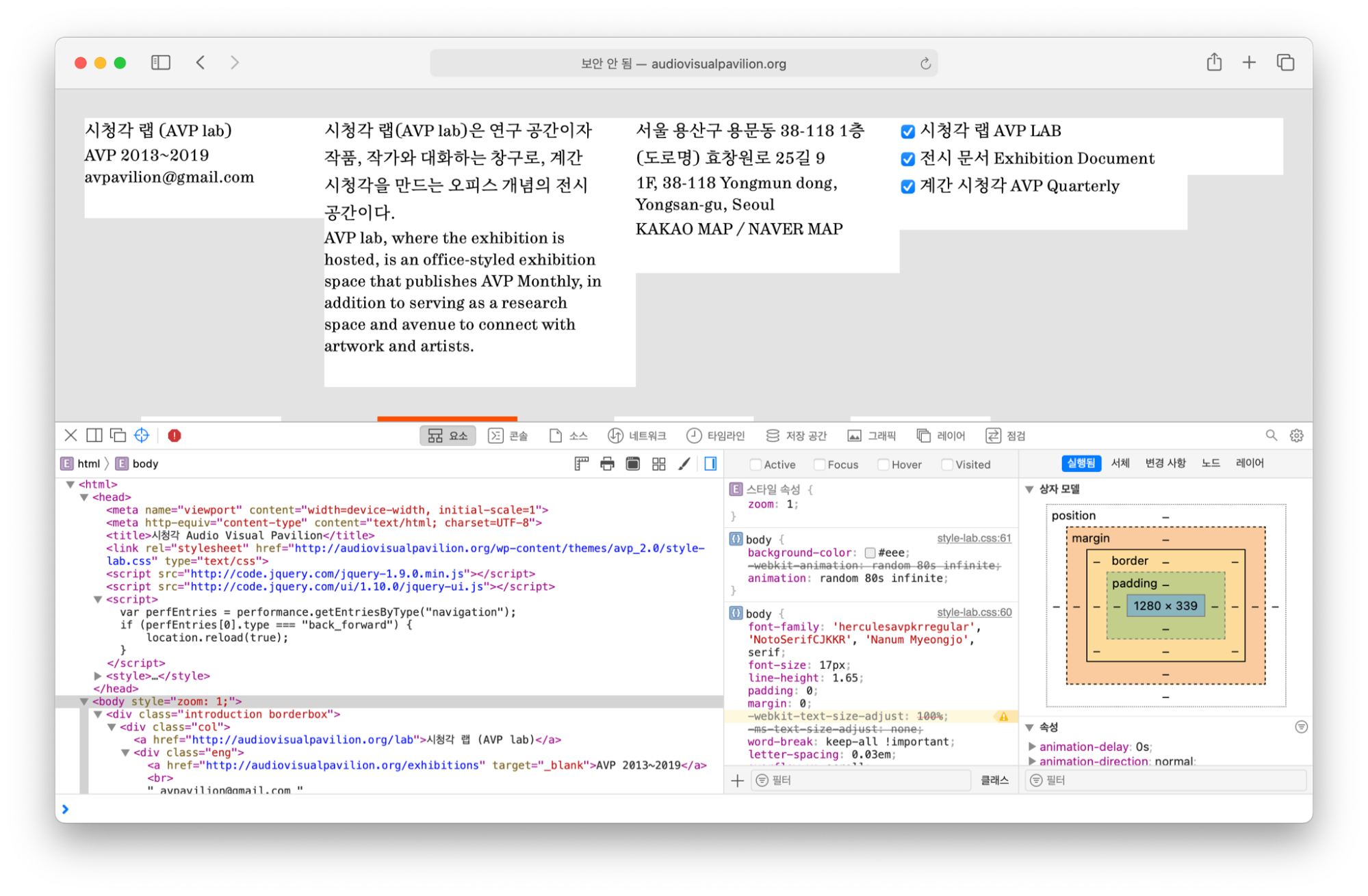Enable the Visited pseudo-class checkbox
This screenshot has width=1368, height=896.
(946, 464)
